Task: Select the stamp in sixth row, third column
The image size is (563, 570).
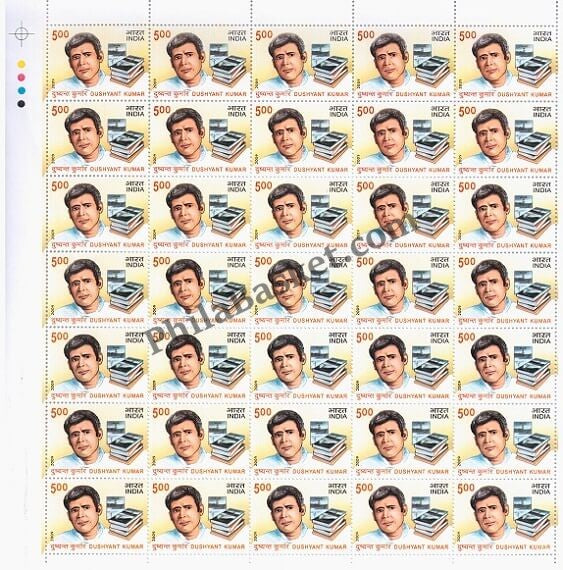Action: pyautogui.click(x=301, y=441)
